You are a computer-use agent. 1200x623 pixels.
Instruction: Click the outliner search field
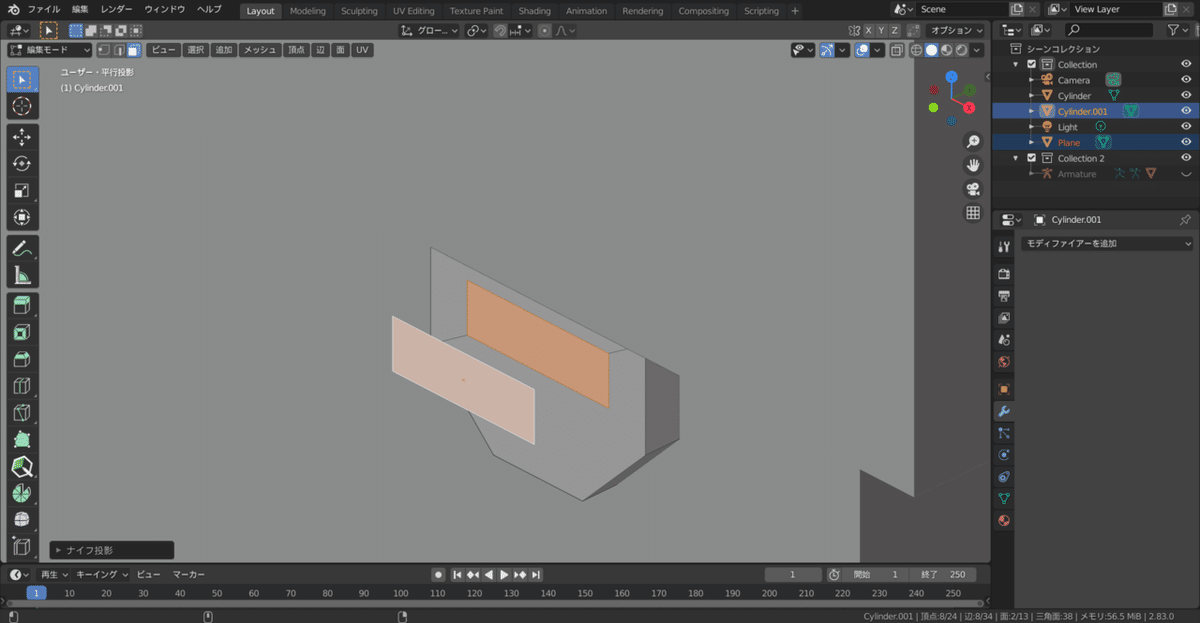click(x=1110, y=31)
